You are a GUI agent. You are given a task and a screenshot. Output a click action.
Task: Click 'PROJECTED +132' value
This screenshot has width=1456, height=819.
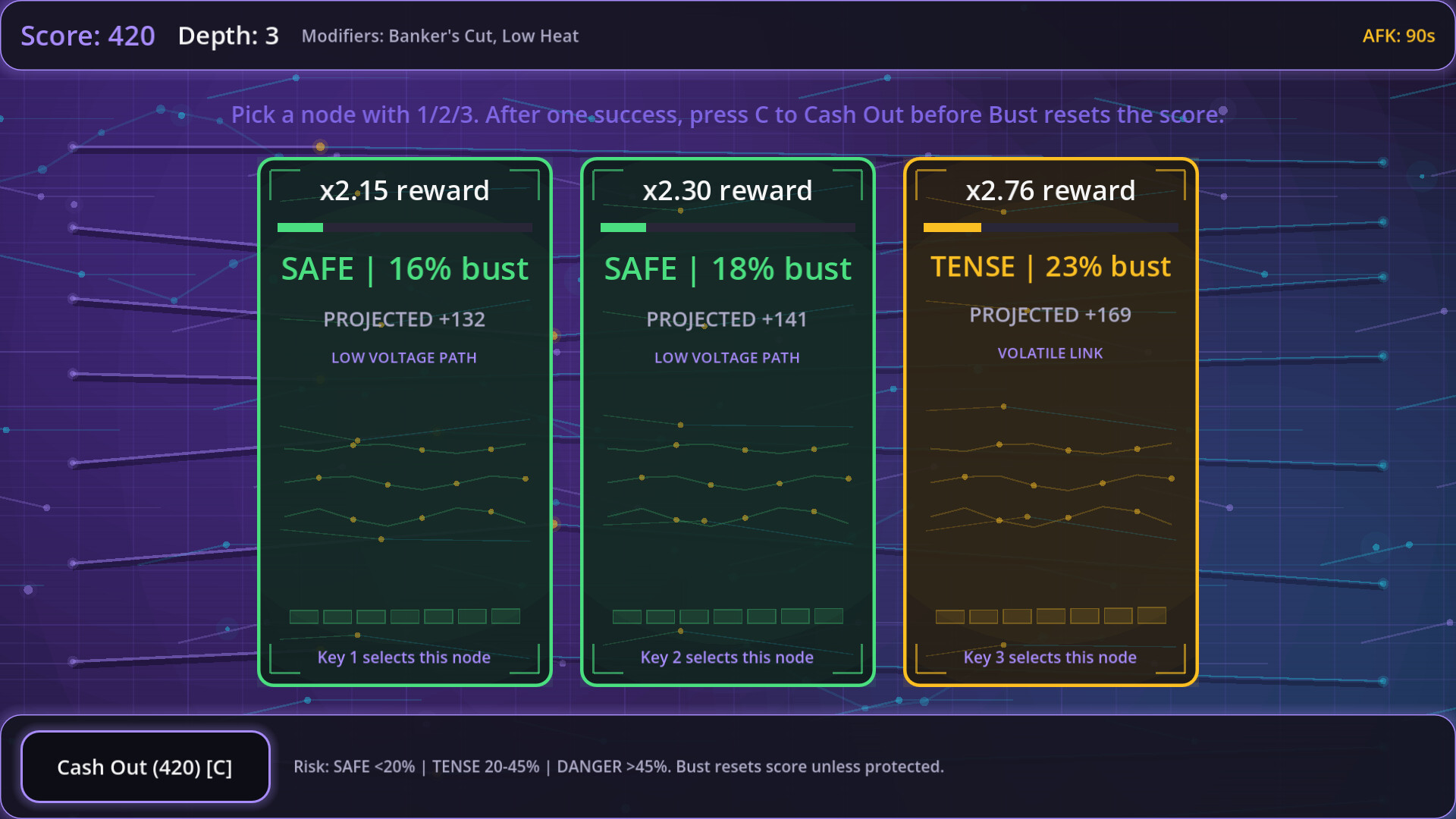[x=404, y=319]
